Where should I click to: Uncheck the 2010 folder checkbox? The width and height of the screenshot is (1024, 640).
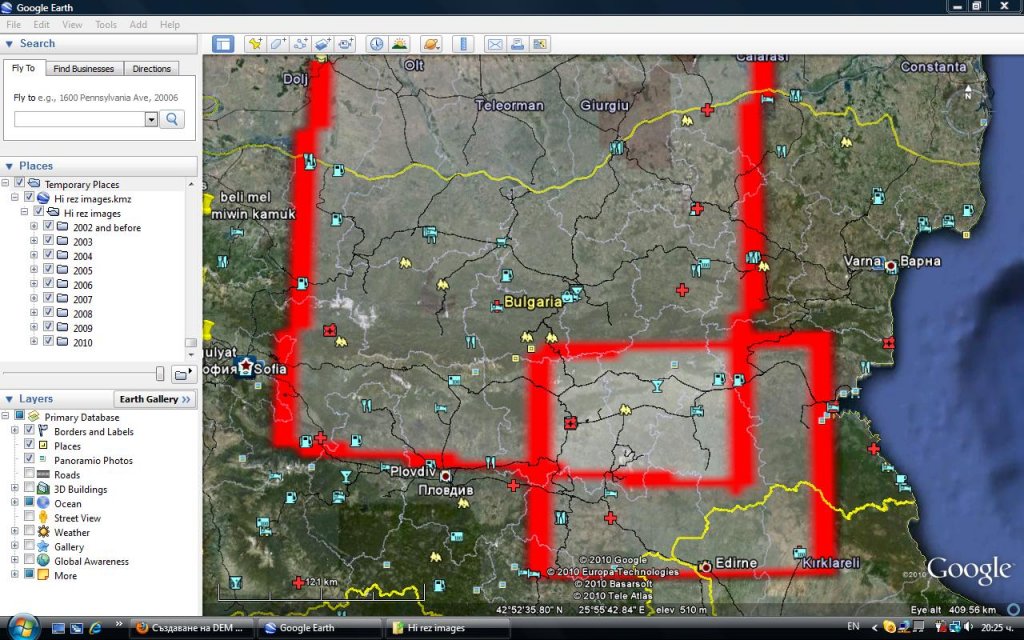(48, 341)
